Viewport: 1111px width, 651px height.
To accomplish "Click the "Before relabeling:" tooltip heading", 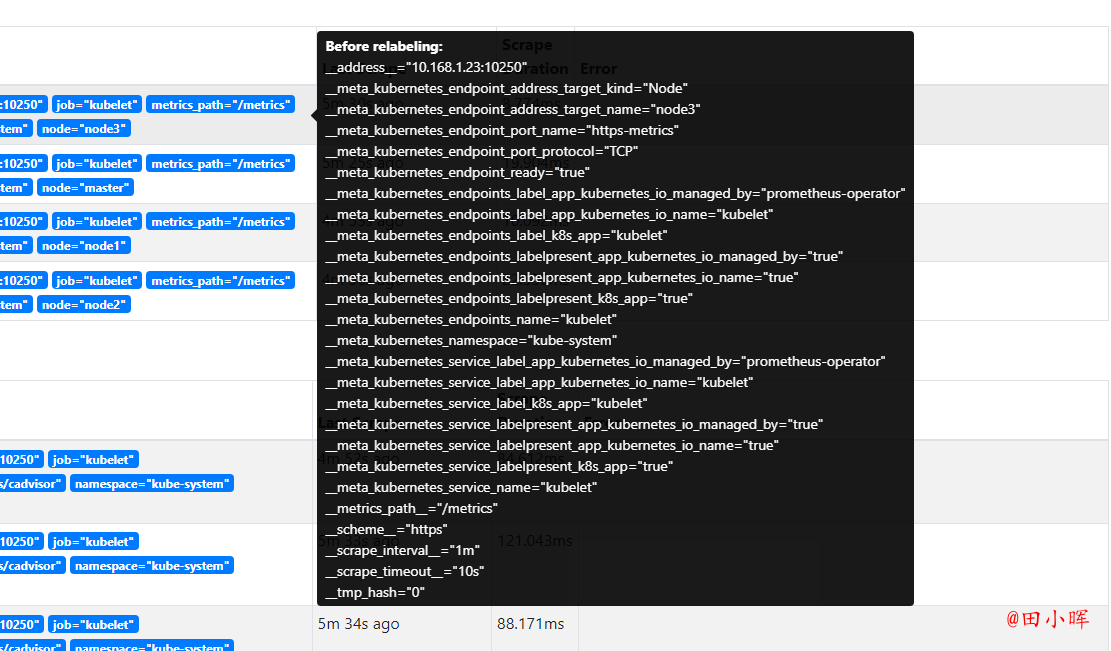I will (x=384, y=46).
